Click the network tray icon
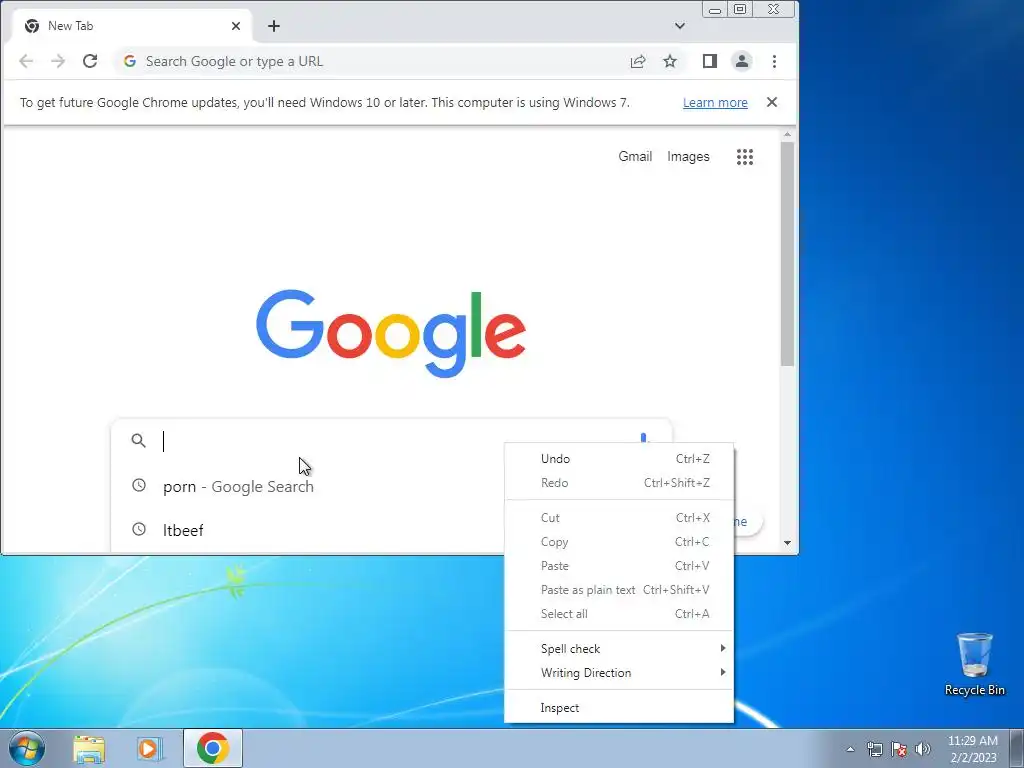The image size is (1024, 768). pos(874,749)
